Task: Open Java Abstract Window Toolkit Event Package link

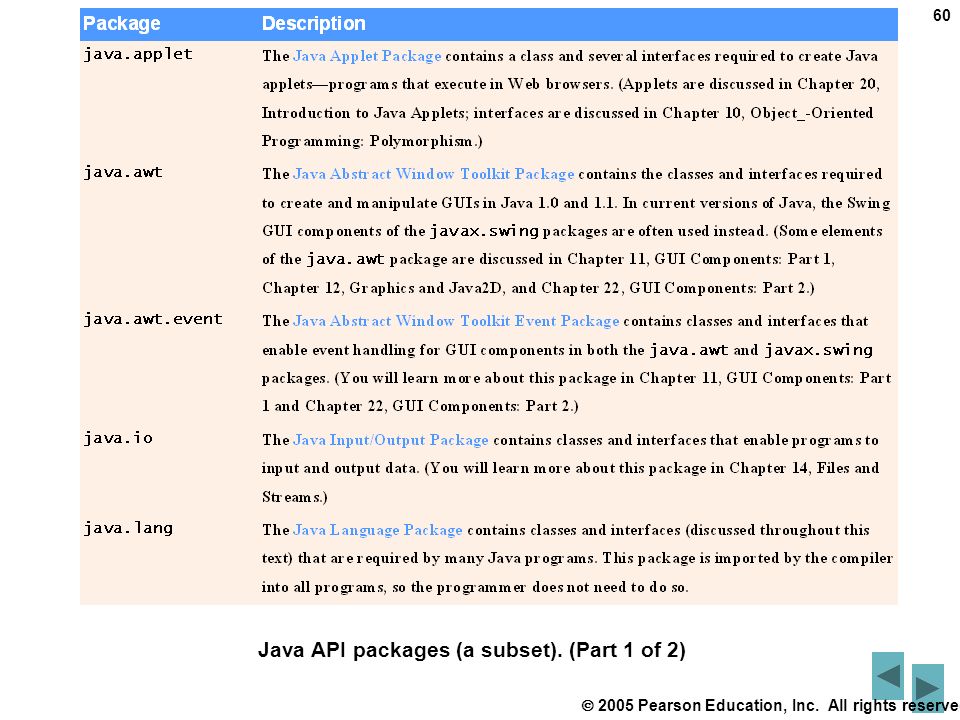Action: (456, 321)
